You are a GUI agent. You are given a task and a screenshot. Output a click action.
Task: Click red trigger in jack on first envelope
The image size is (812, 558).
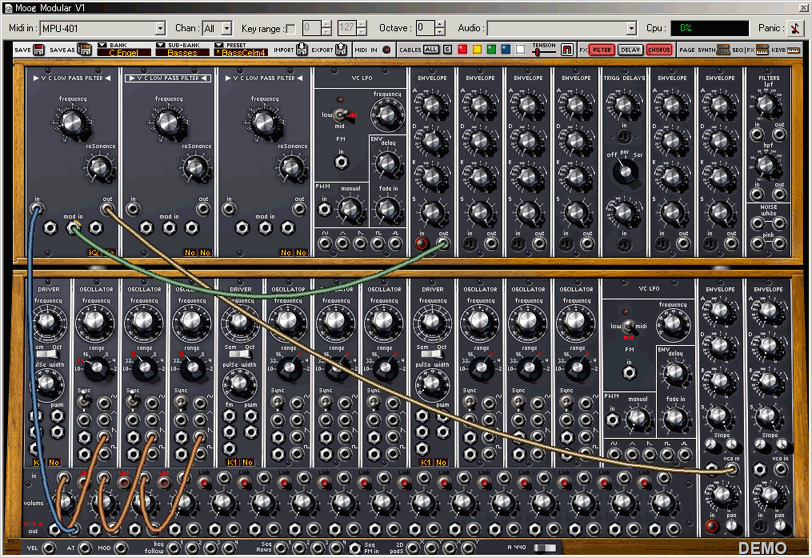click(x=422, y=243)
